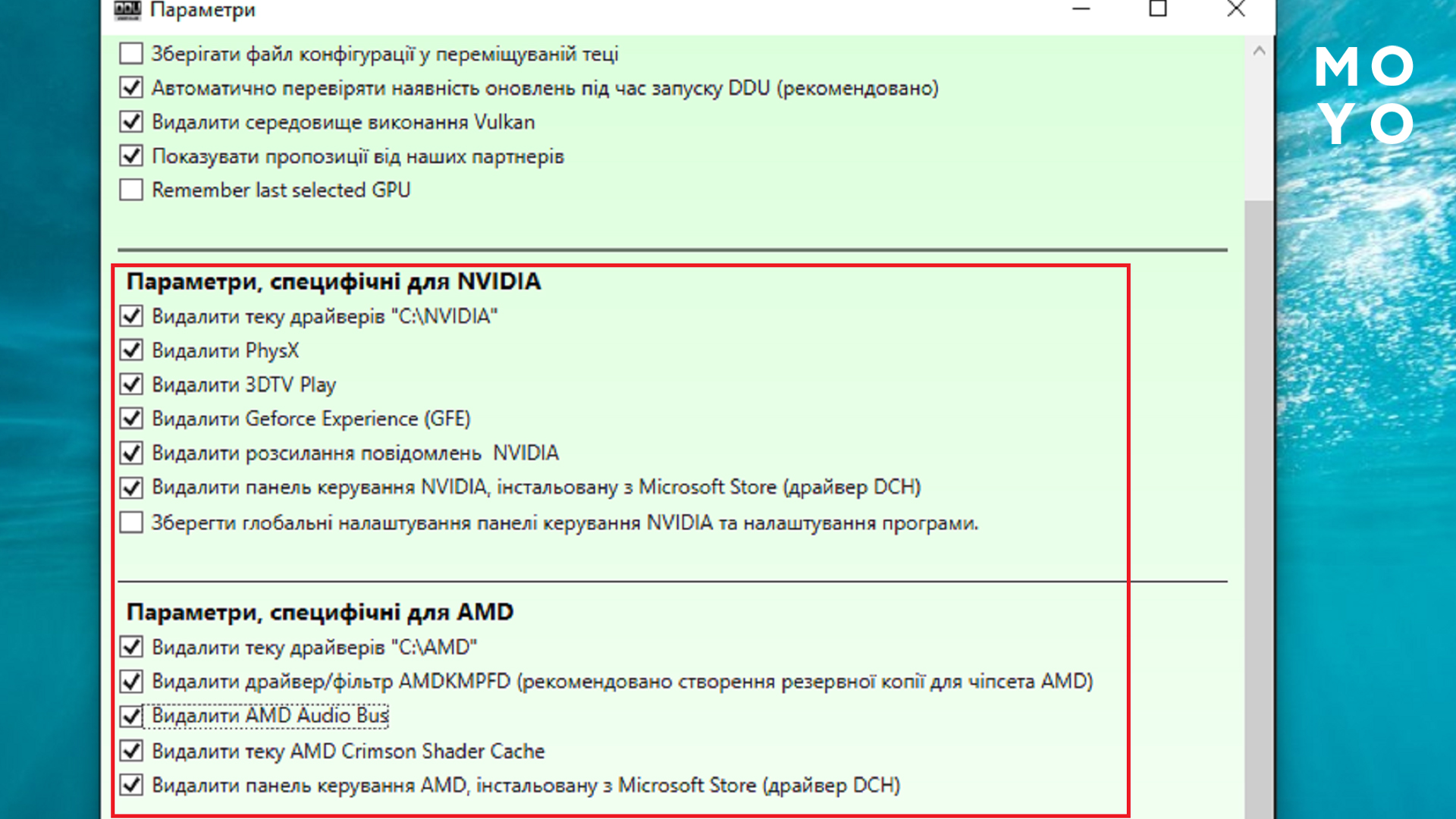
Task: Enable Remember last selected GPU
Action: 130,190
